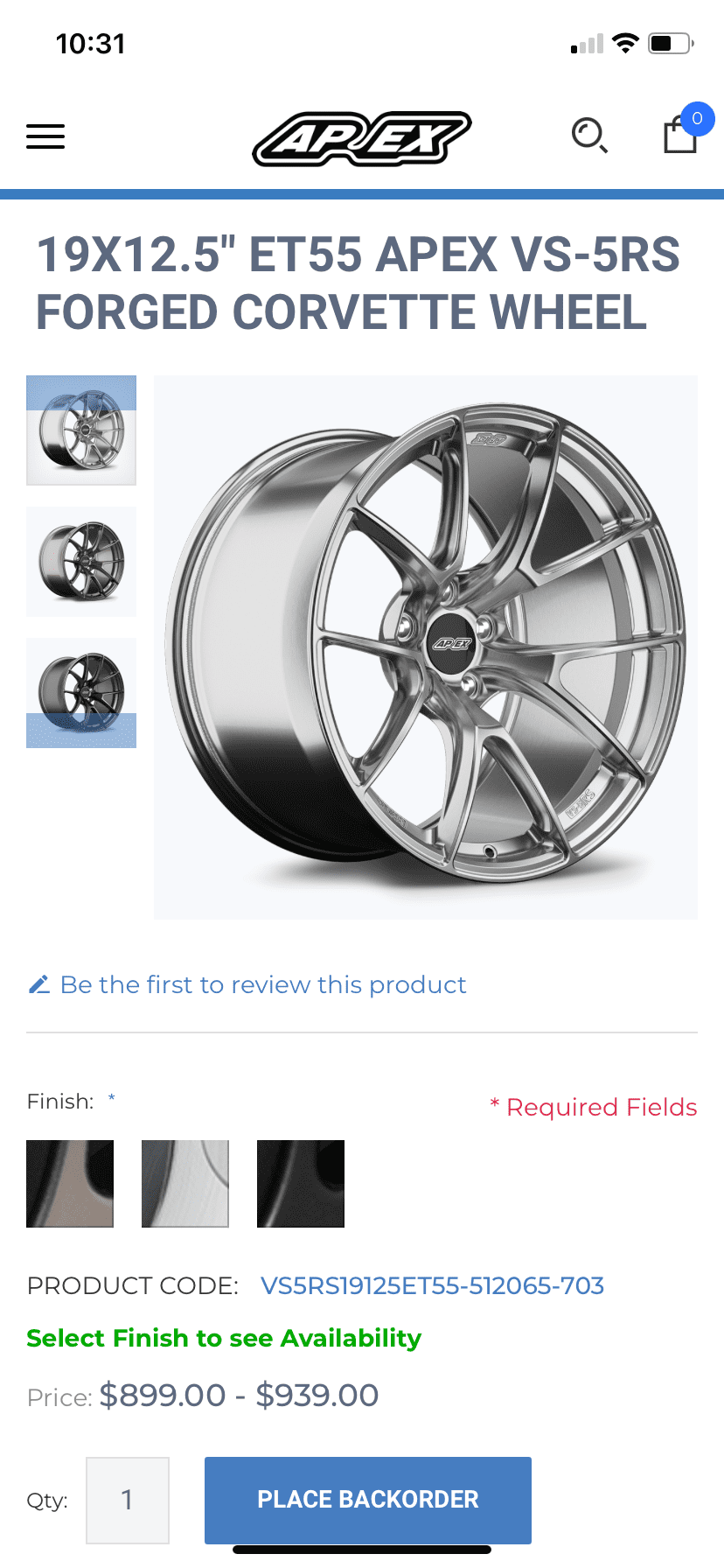View the shopping cart bag
The image size is (724, 1568).
tap(681, 136)
